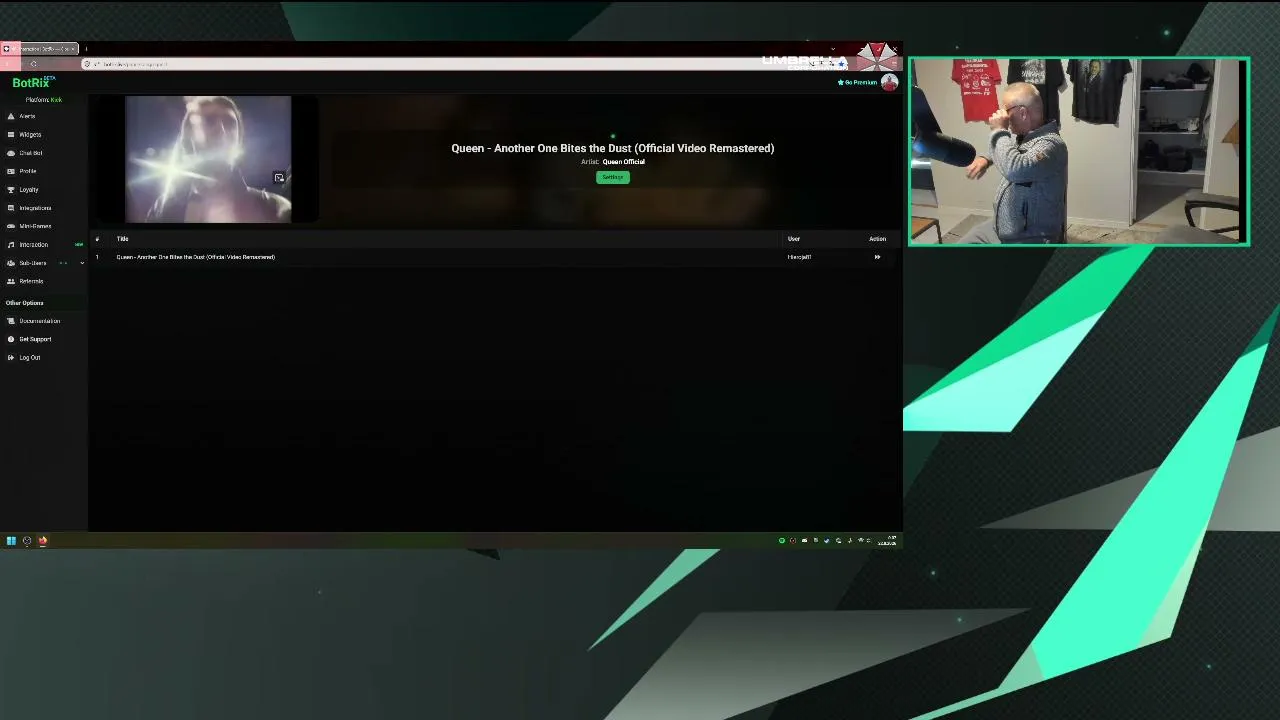Click the Queen song title in the queue row
Image resolution: width=1280 pixels, height=720 pixels.
196,257
